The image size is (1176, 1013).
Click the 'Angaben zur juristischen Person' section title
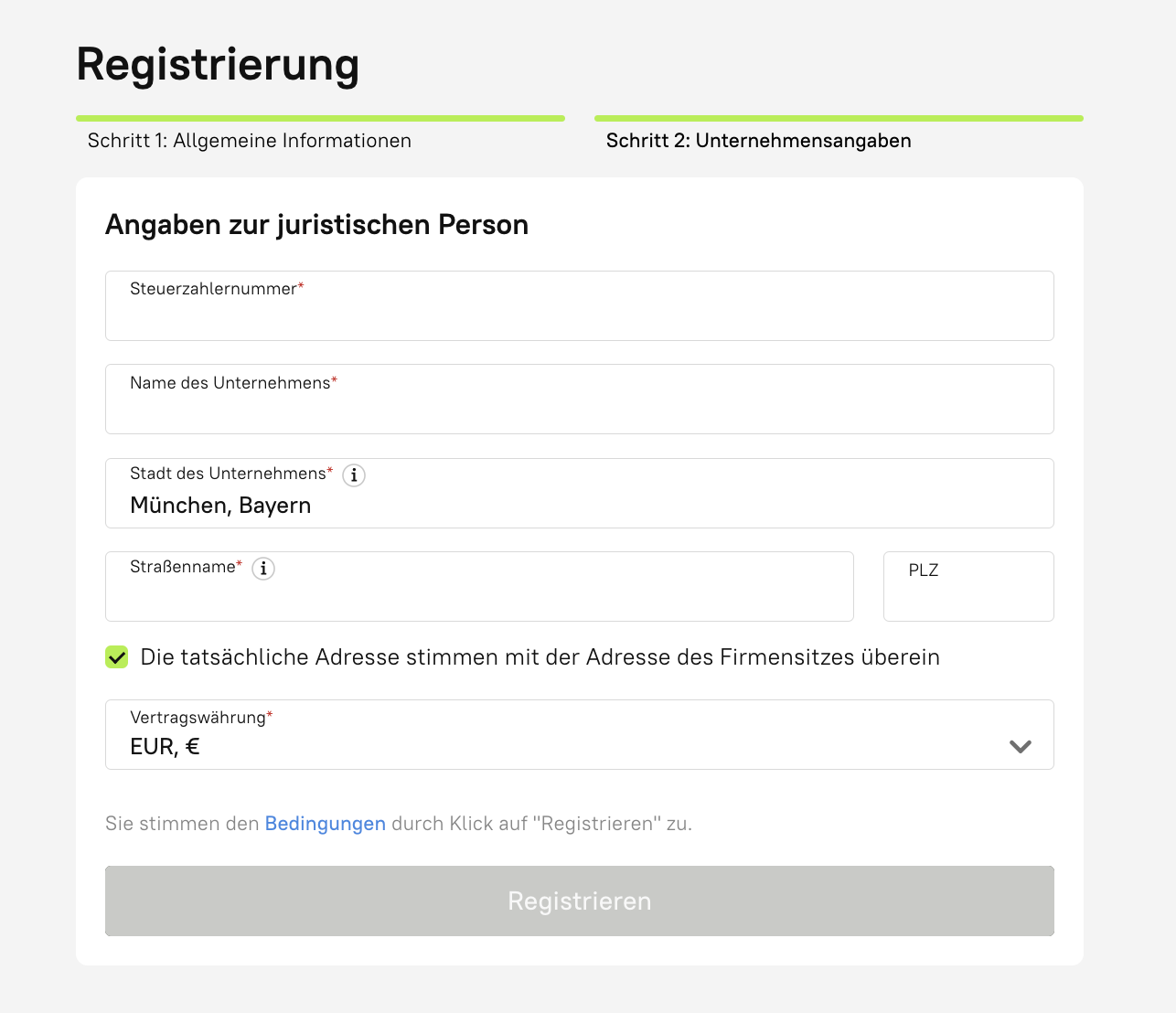(x=316, y=225)
